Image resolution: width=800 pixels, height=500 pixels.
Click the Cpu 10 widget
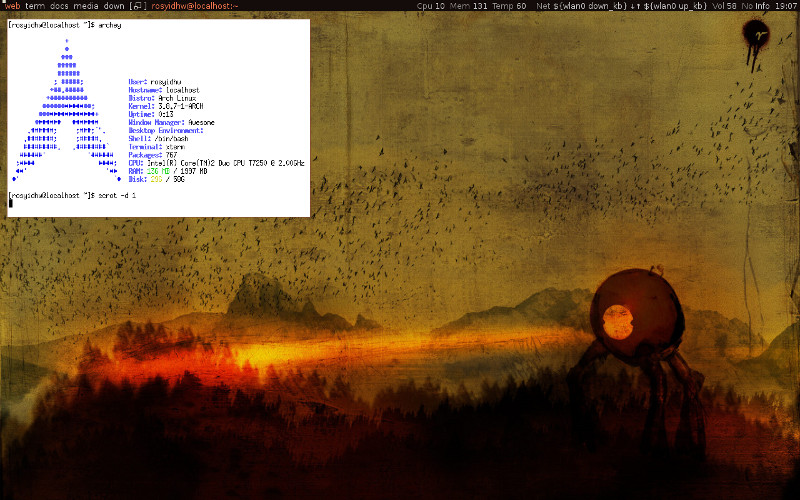(x=431, y=6)
